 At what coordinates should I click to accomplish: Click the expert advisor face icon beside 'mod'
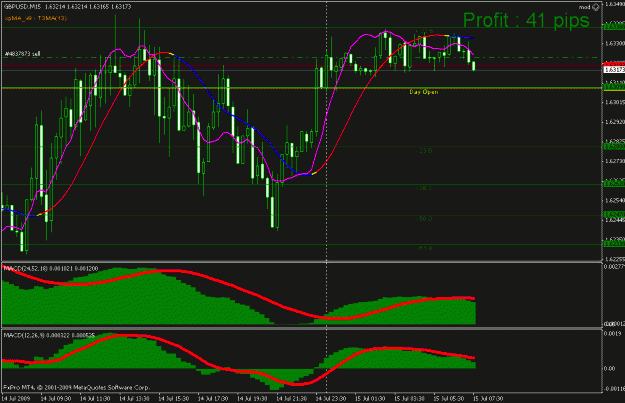click(x=596, y=7)
